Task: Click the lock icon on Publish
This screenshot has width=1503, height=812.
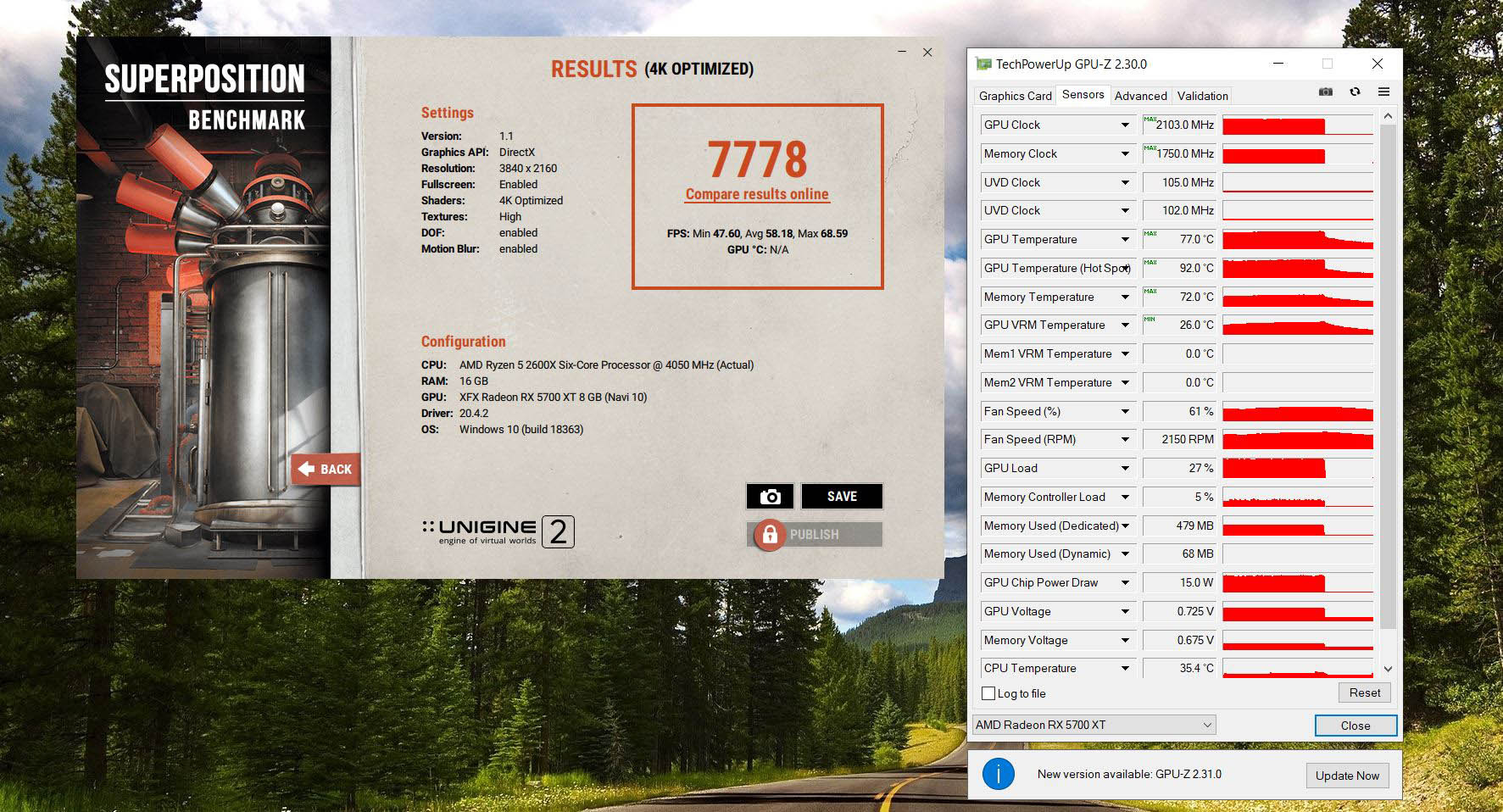Action: click(x=770, y=534)
